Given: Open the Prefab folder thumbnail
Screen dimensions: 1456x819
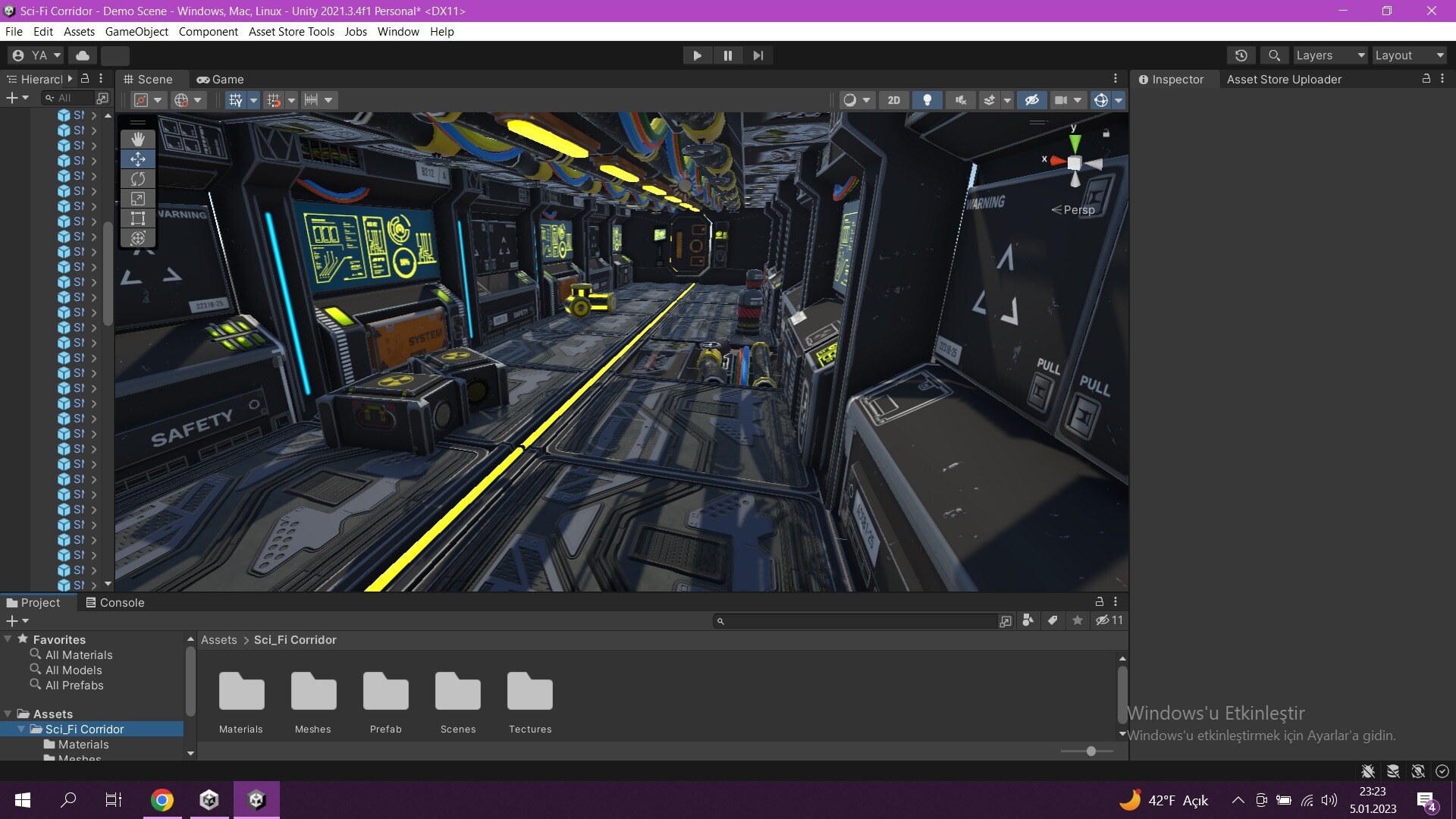Looking at the screenshot, I should (385, 692).
